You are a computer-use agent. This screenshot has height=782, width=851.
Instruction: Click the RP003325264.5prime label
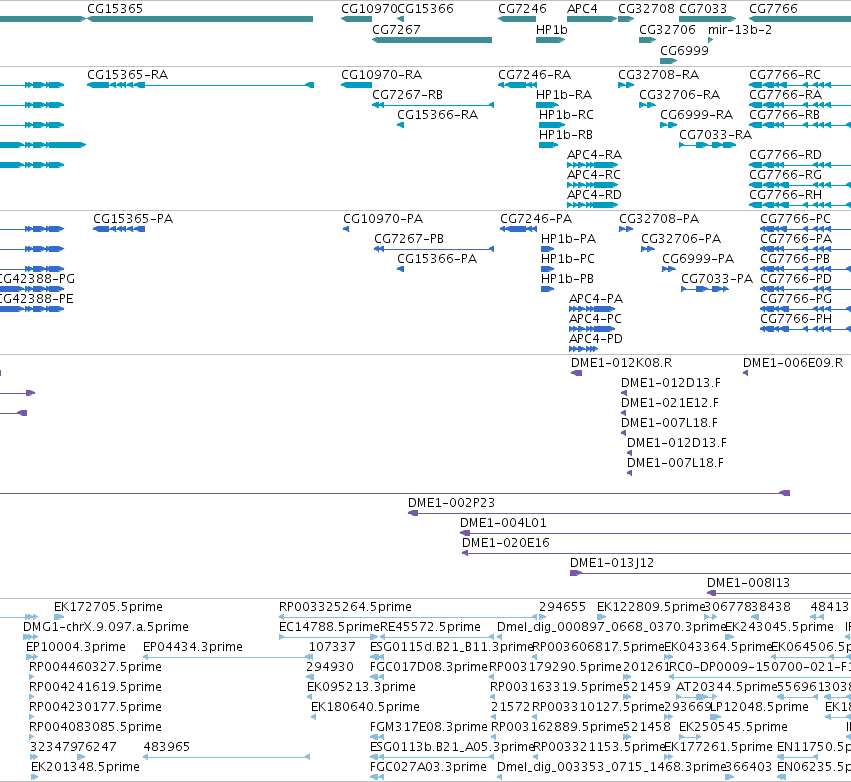[x=345, y=607]
